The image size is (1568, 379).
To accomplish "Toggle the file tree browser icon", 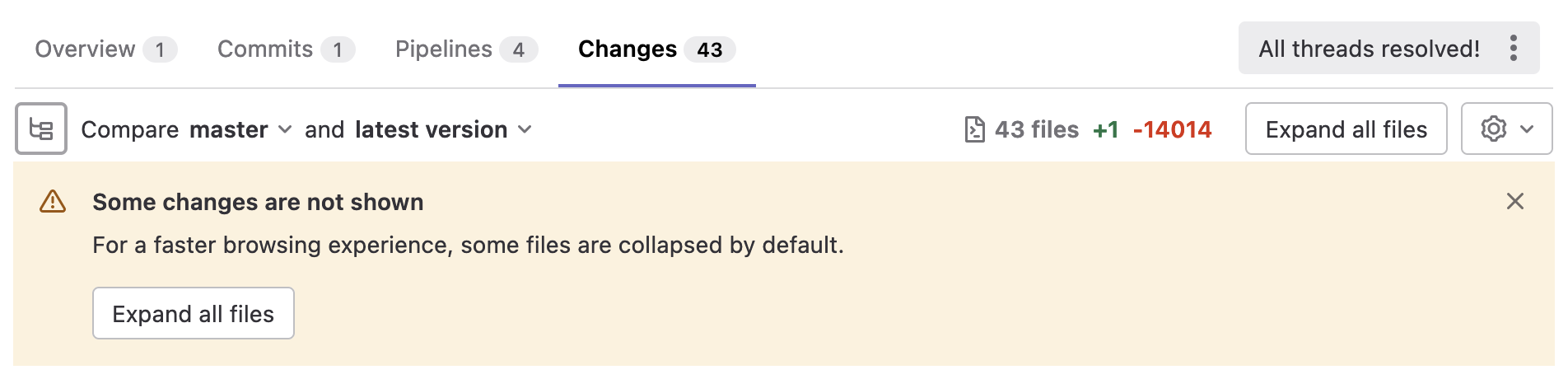I will pos(41,129).
